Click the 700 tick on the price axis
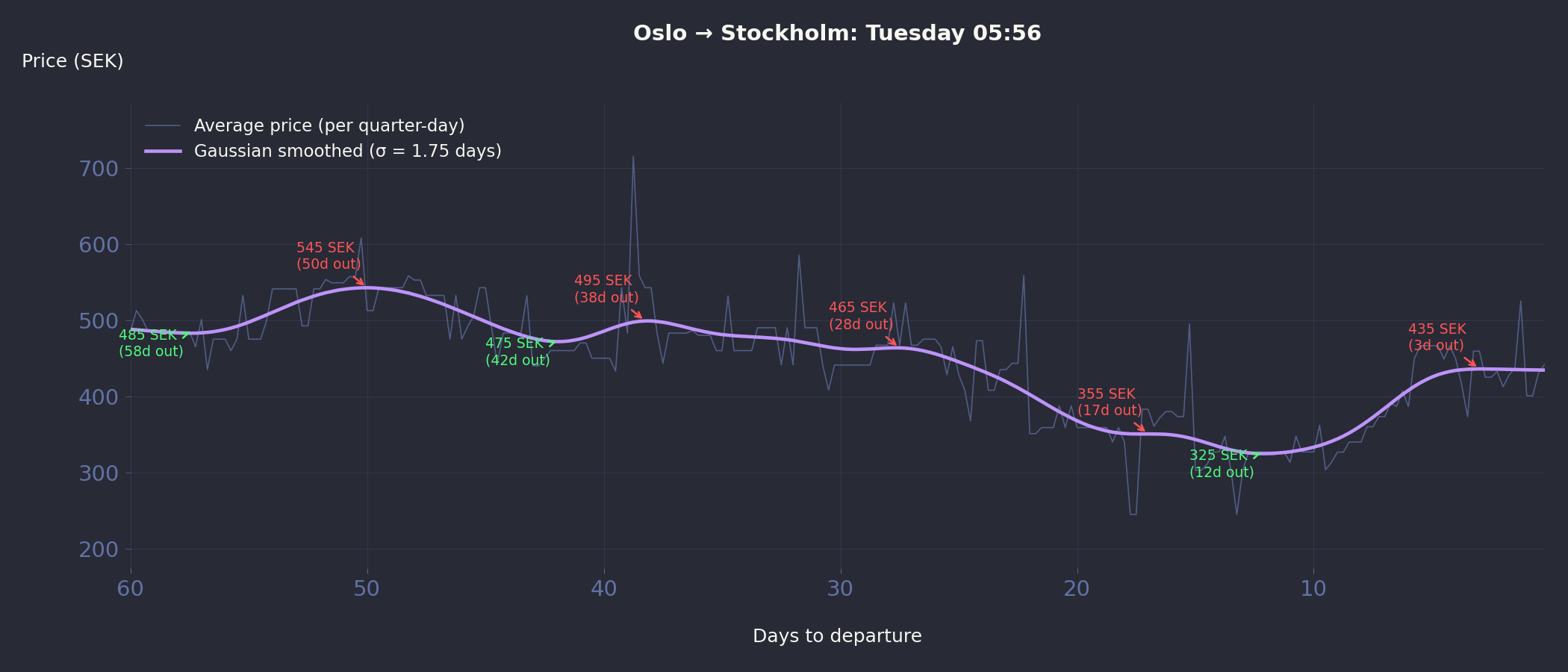 pos(99,169)
